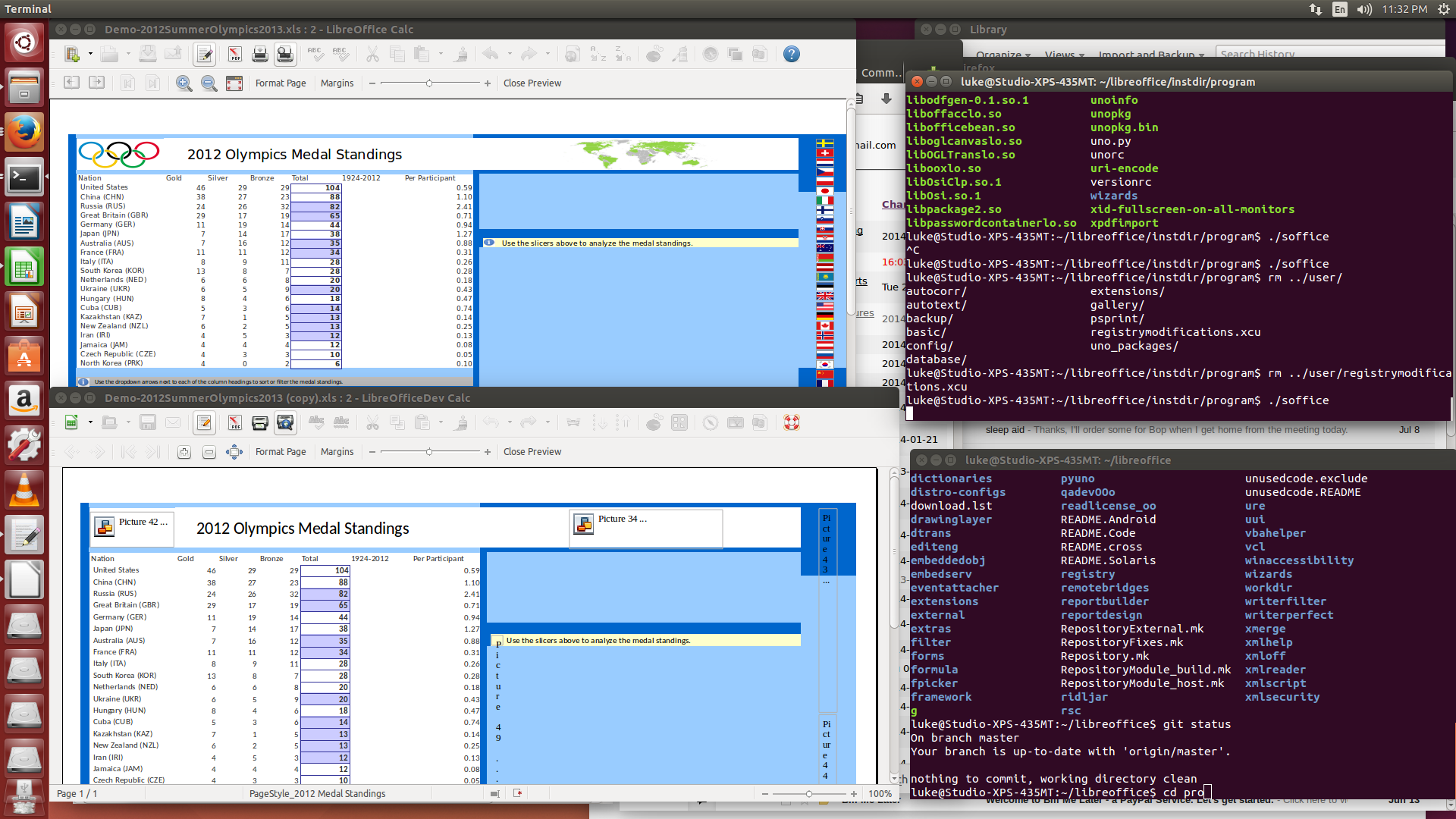Click Close Preview in the top Calc window
Image resolution: width=1456 pixels, height=819 pixels.
(x=532, y=83)
